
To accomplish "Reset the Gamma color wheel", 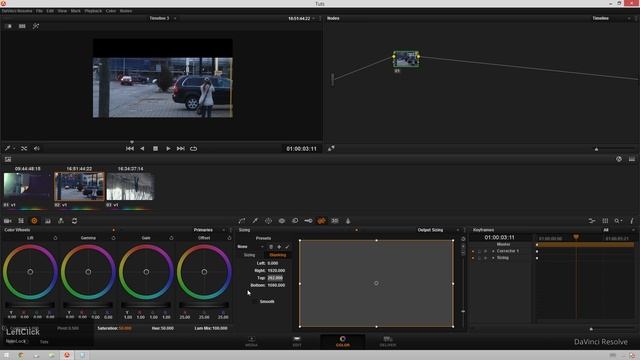I will [113, 238].
